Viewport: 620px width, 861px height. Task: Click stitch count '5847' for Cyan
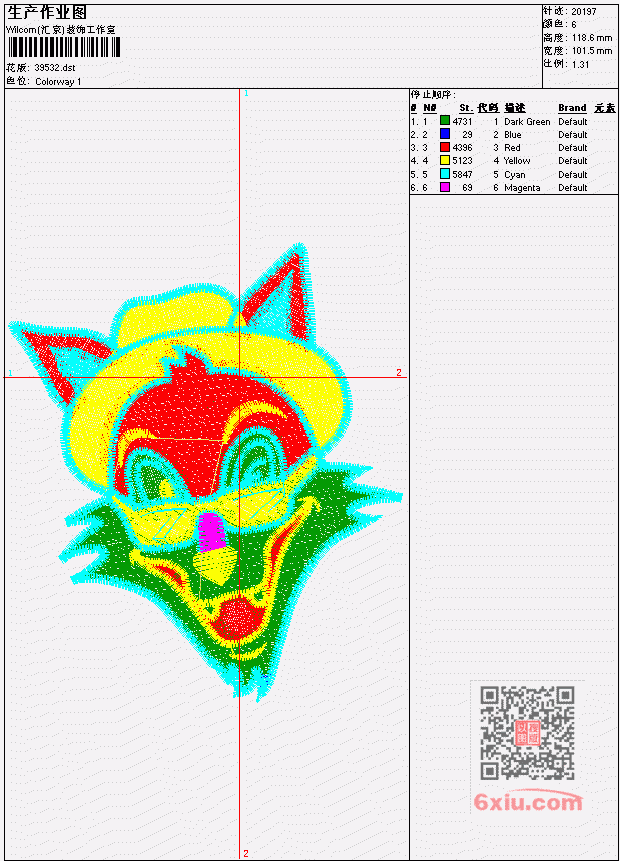462,175
